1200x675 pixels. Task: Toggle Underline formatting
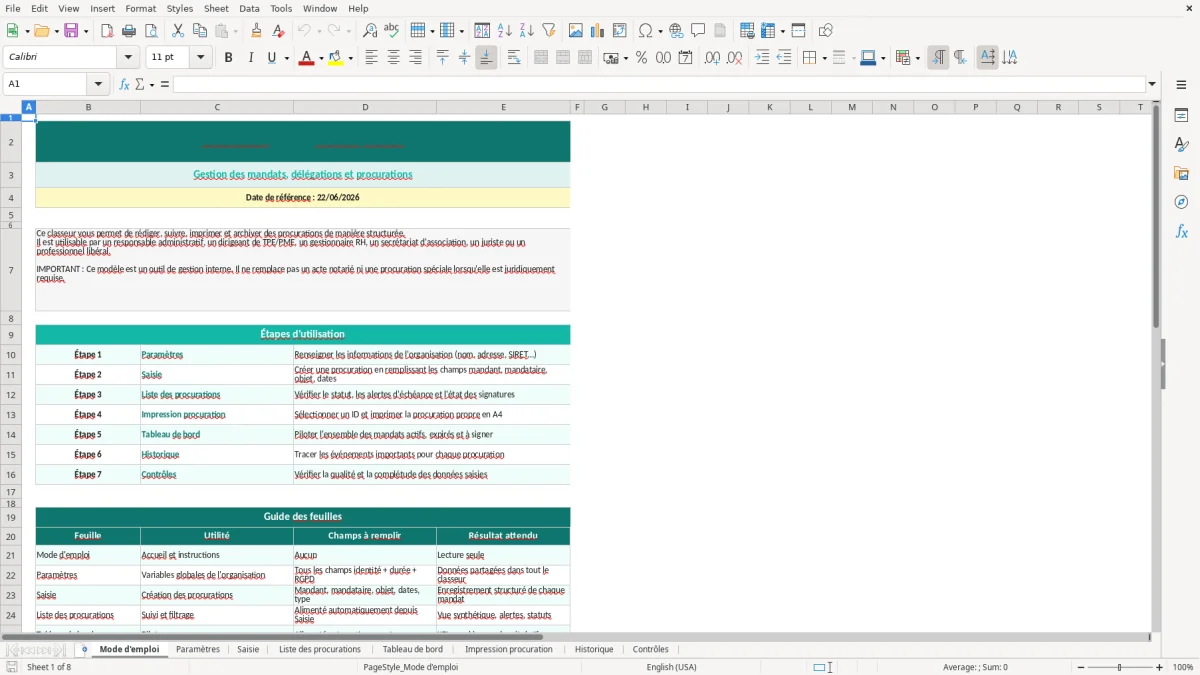point(271,58)
